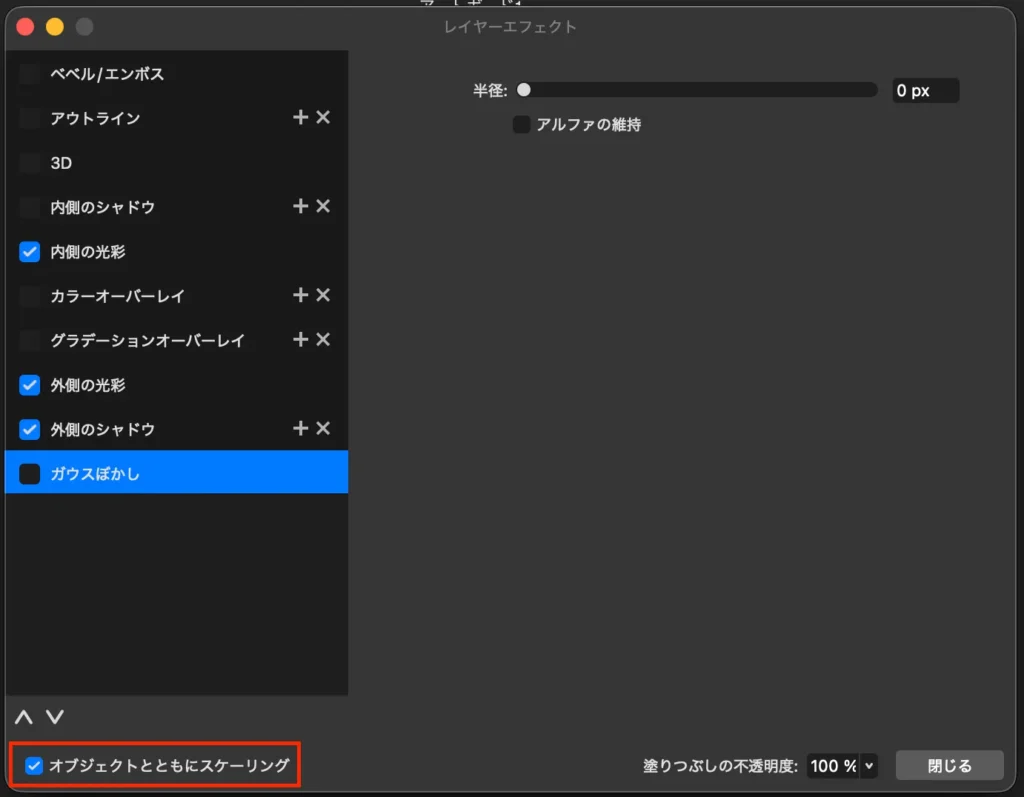Click the 閉じる button
The height and width of the screenshot is (797, 1024).
click(949, 765)
